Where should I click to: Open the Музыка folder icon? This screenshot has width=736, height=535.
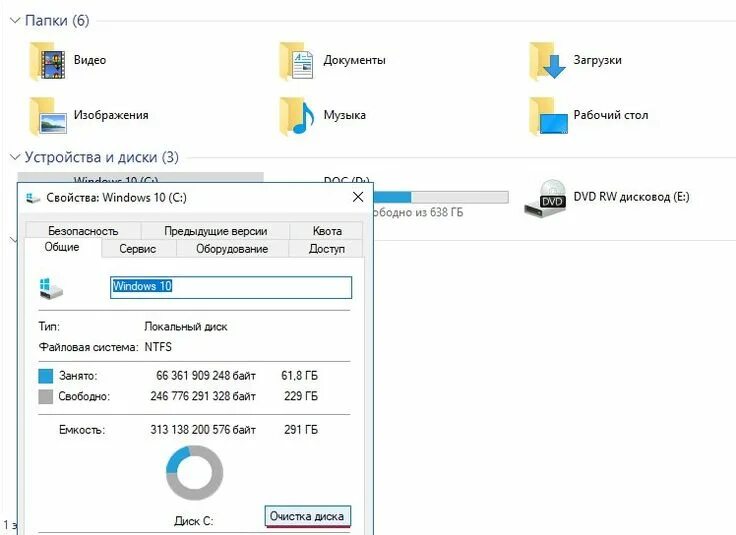click(x=297, y=116)
